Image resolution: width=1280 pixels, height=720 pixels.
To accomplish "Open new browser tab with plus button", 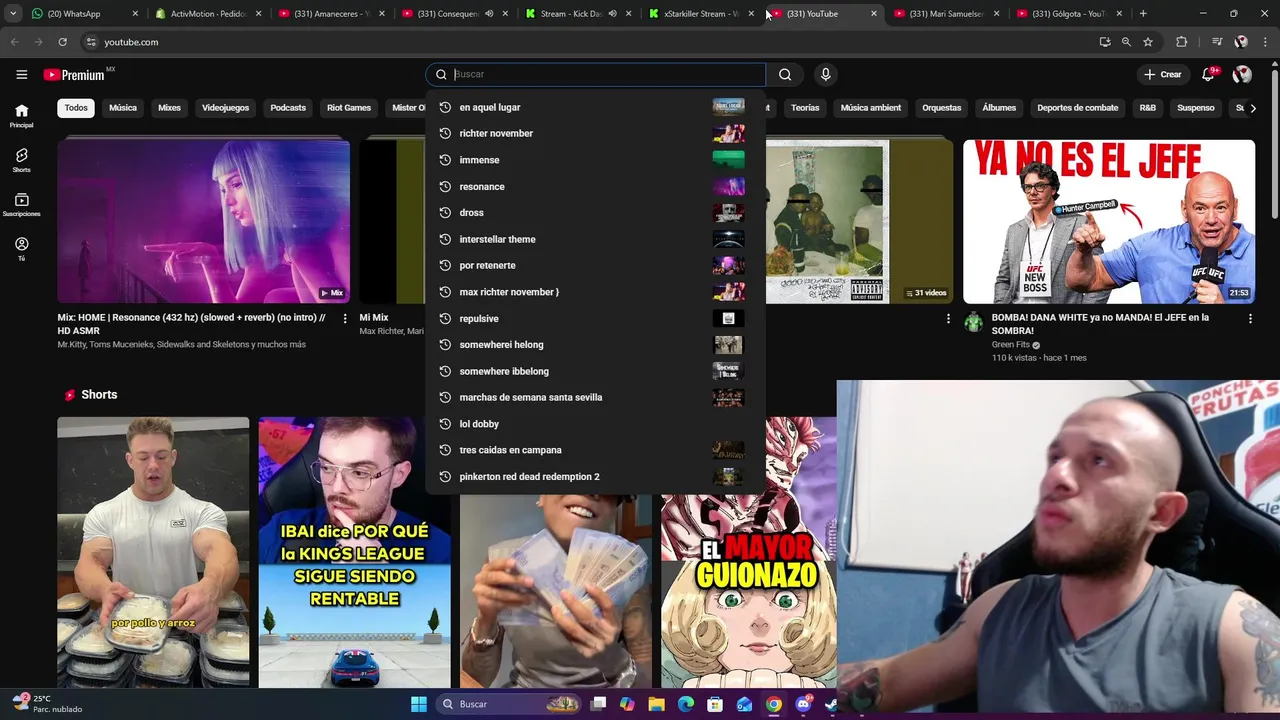I will pos(1143,14).
